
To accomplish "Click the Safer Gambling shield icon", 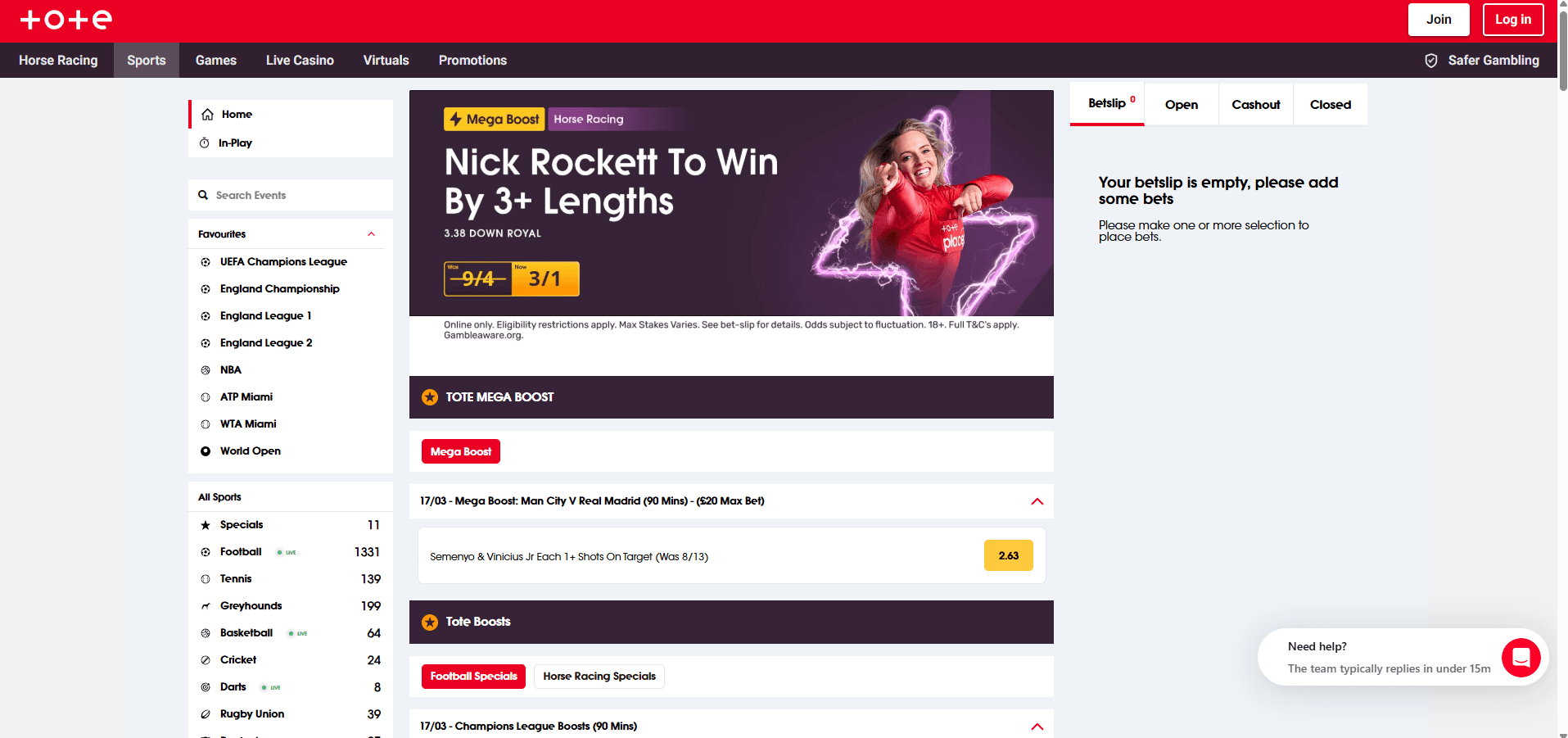I will tap(1431, 61).
